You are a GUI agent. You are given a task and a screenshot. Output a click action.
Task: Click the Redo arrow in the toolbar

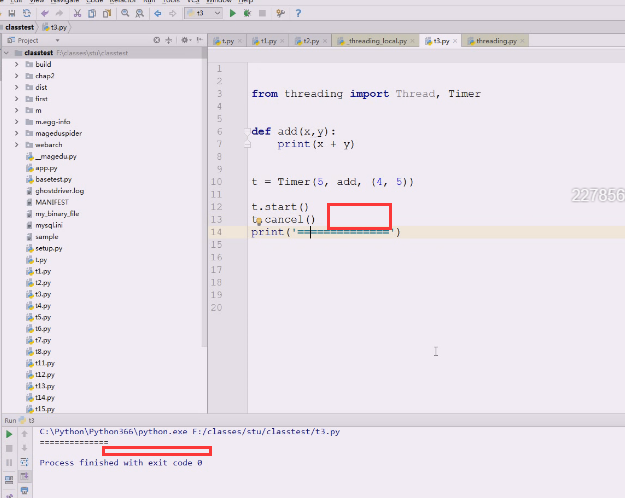click(x=59, y=14)
